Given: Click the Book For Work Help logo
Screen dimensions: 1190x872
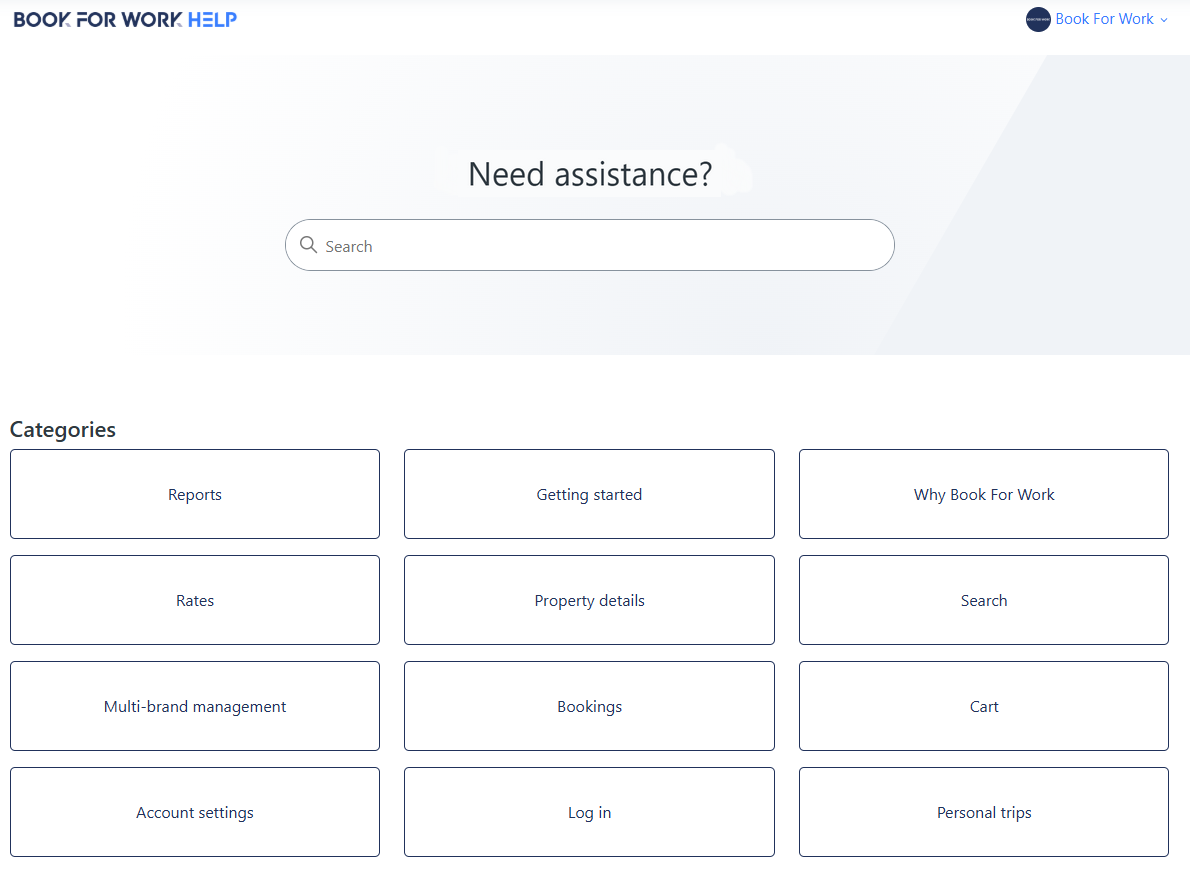Looking at the screenshot, I should (125, 20).
